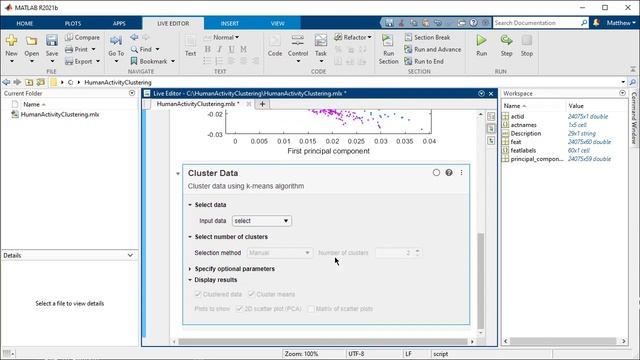640x360 pixels.
Task: Click the Live Editor vertical scrollbar
Action: tap(480, 281)
